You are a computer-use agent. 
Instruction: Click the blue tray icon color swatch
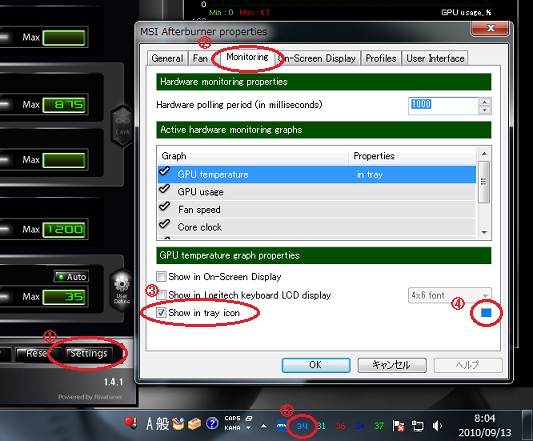tap(486, 312)
